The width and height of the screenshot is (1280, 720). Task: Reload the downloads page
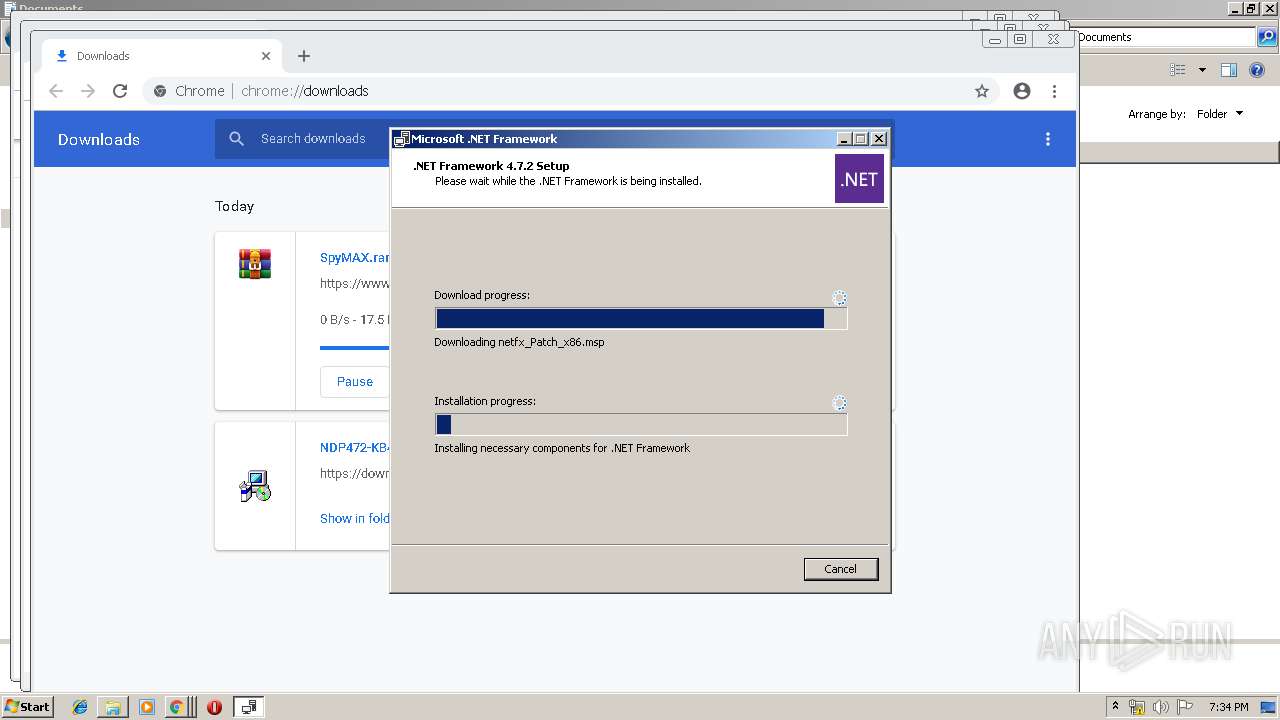120,91
